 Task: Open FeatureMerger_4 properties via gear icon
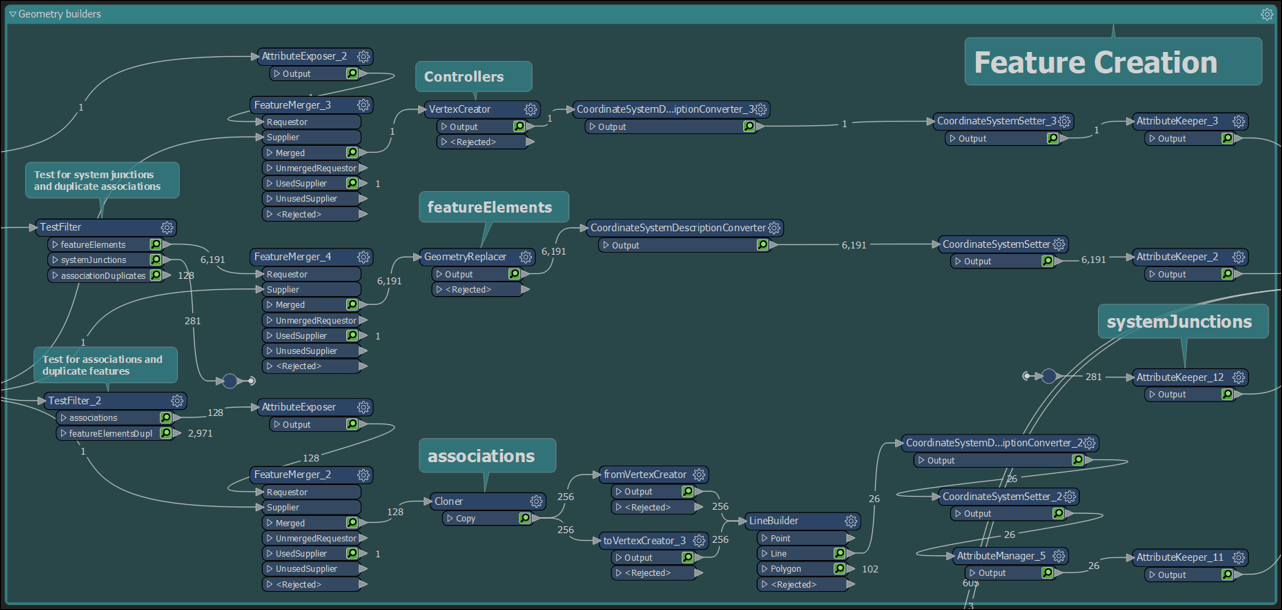coord(364,257)
